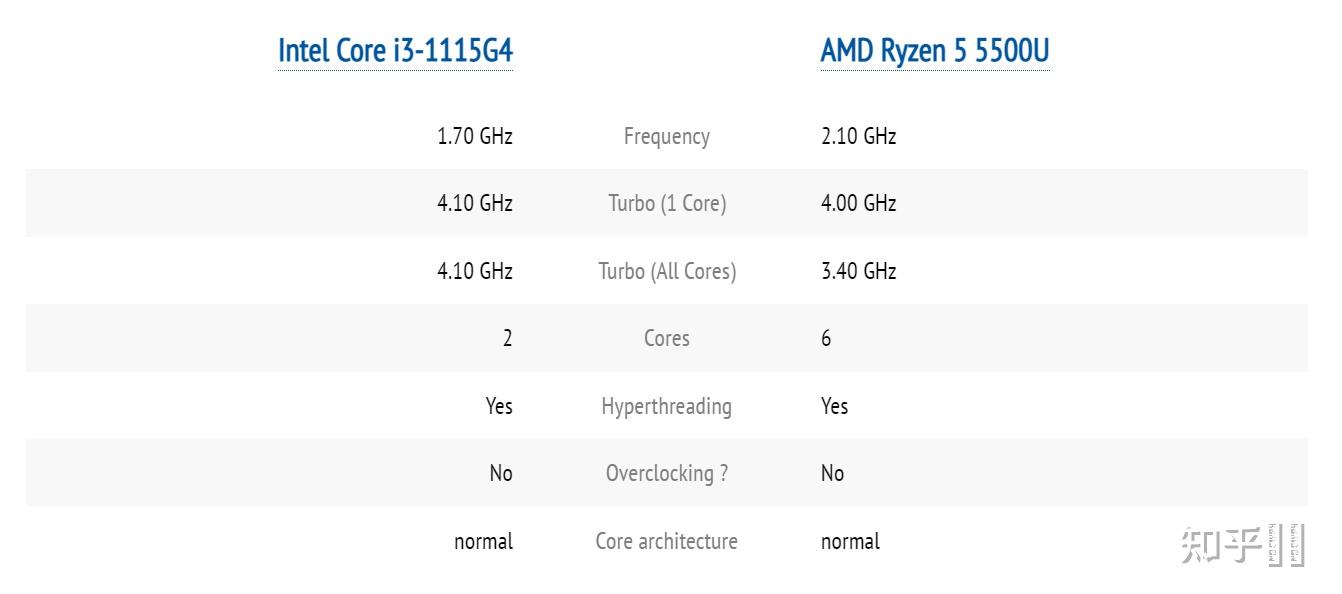Click the Frequency row label
The image size is (1342, 594).
pos(666,136)
